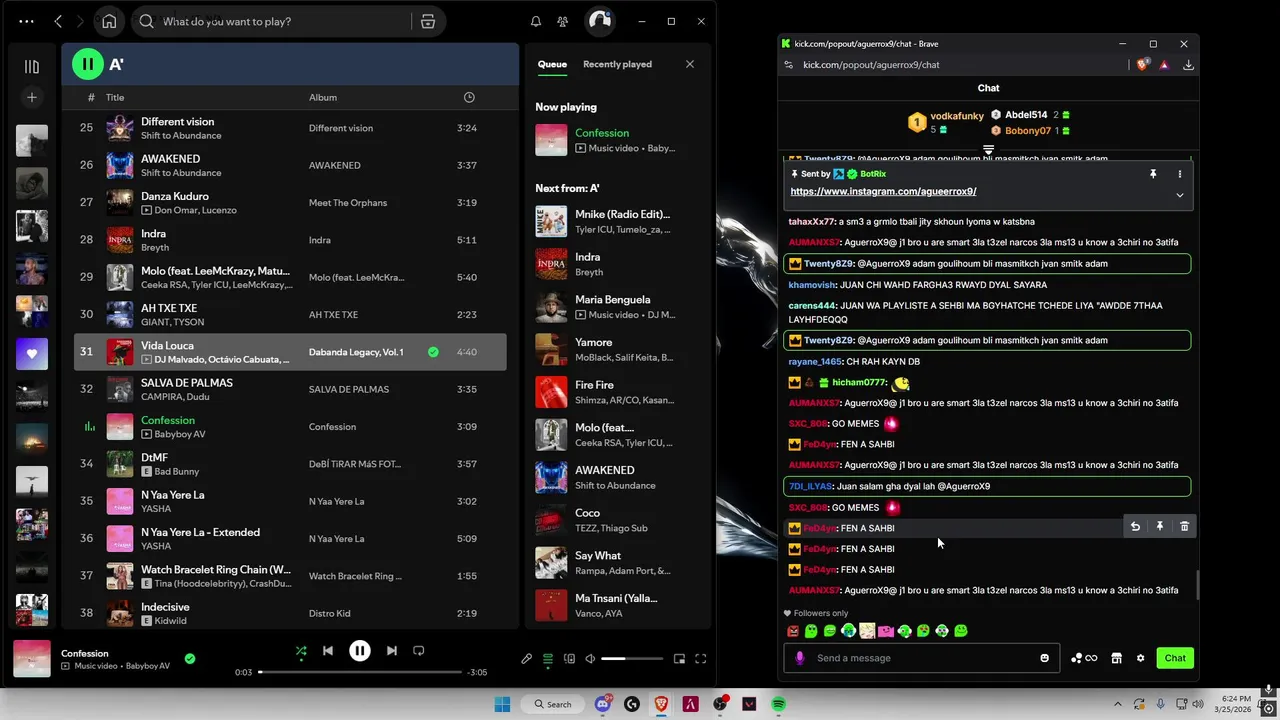This screenshot has height=720, width=1280.
Task: Open Meet The Orphans album link
Action: pos(348,203)
